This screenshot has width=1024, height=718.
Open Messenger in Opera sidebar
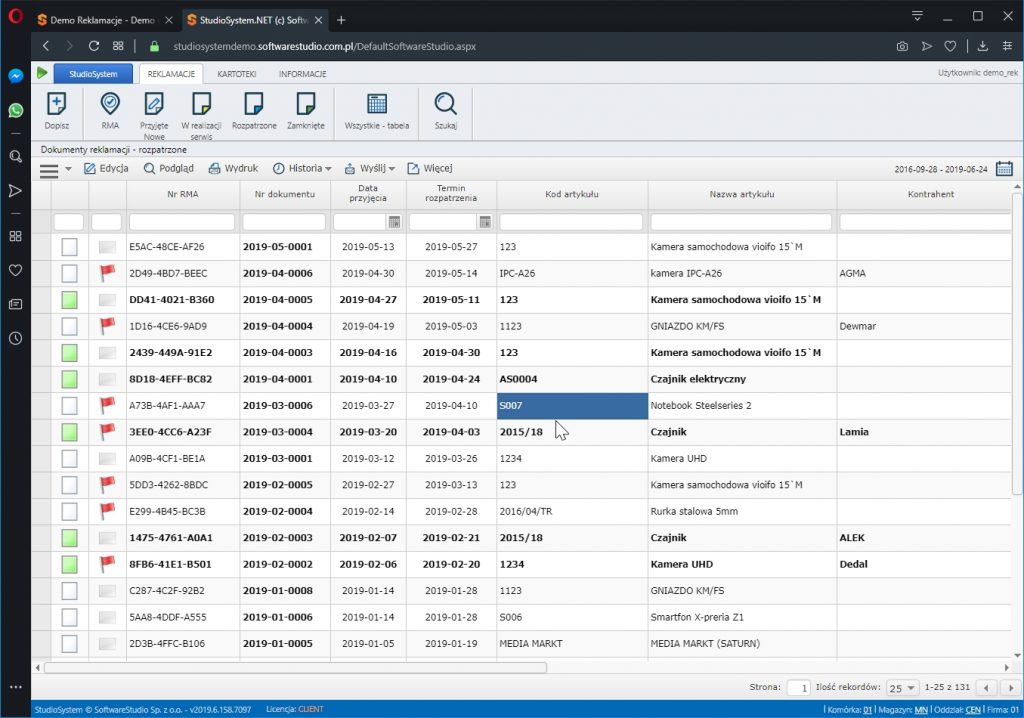[x=16, y=76]
